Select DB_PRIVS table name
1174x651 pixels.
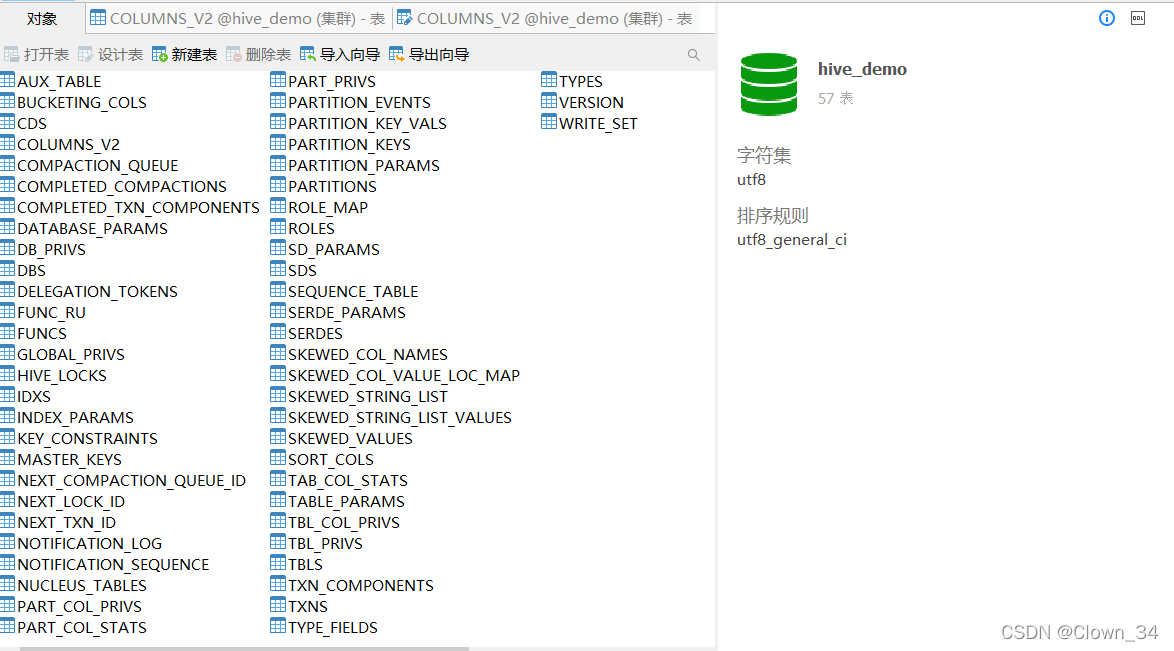pos(52,249)
